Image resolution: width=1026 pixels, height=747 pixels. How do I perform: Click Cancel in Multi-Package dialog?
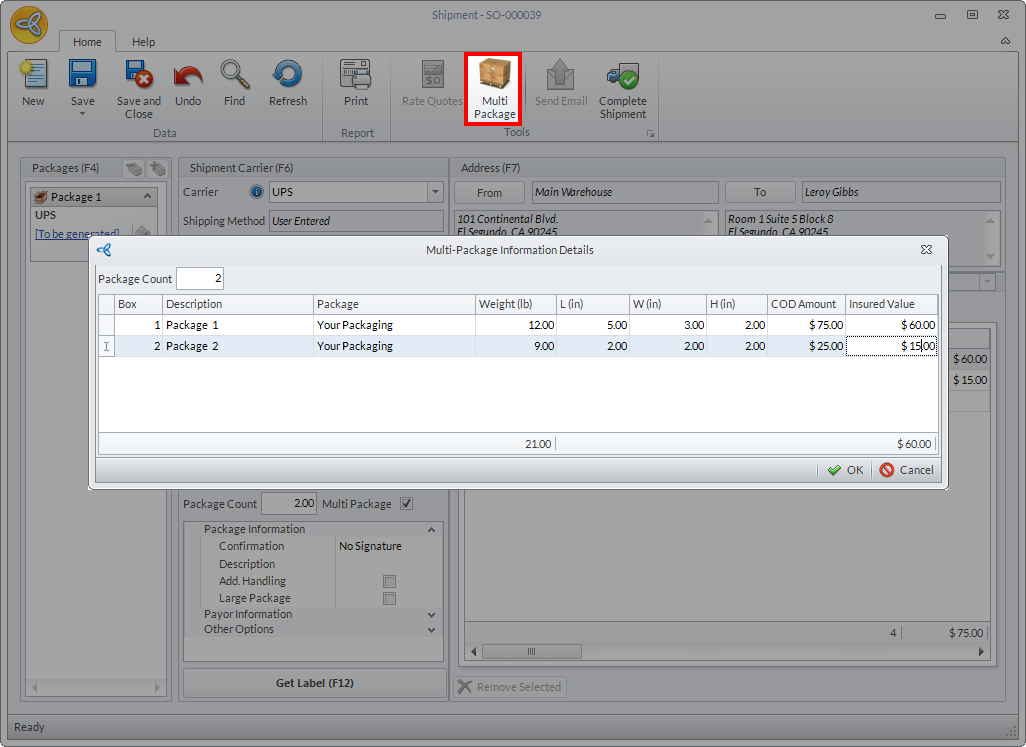click(906, 470)
